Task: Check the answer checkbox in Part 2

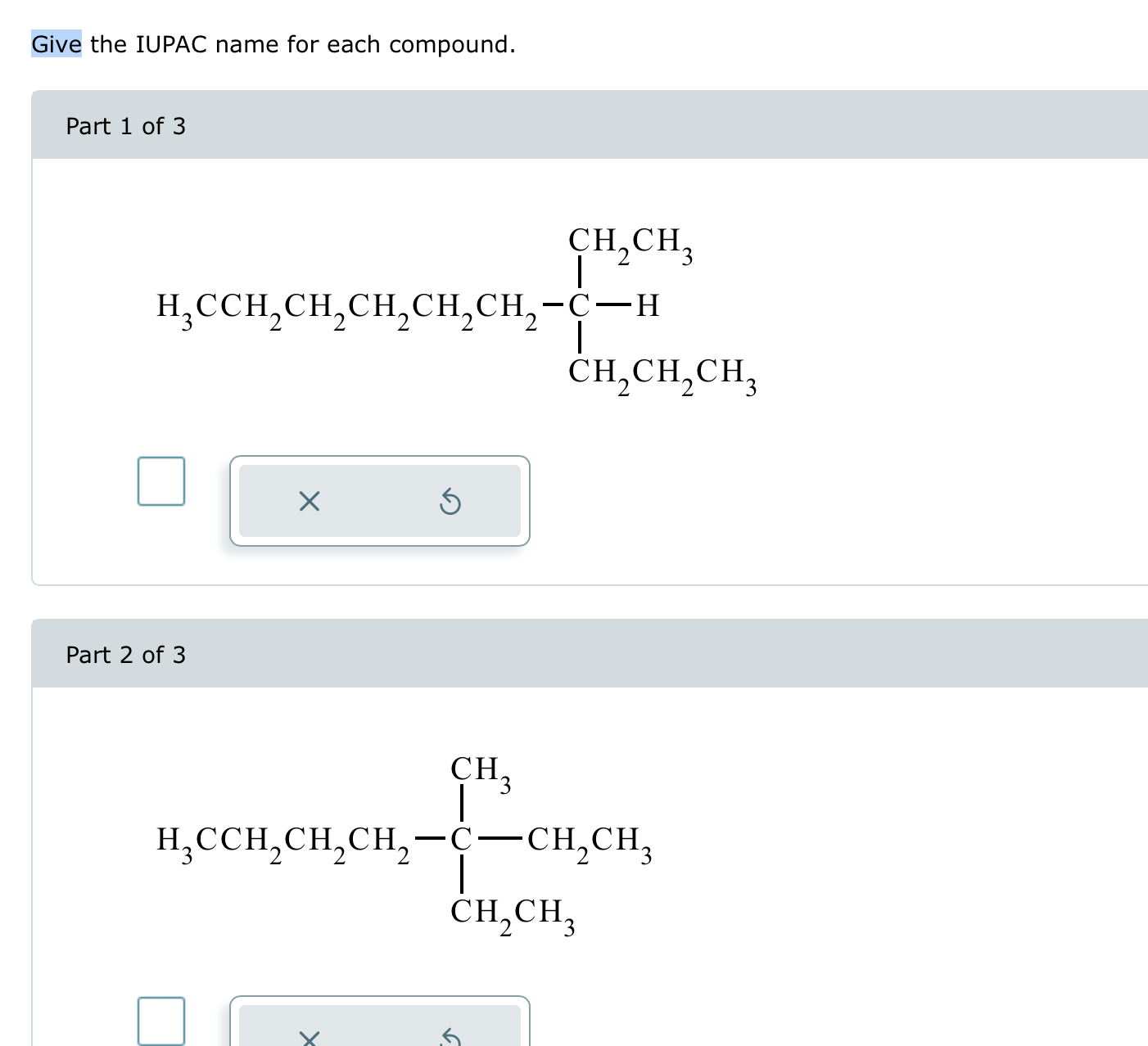Action: 160,1020
